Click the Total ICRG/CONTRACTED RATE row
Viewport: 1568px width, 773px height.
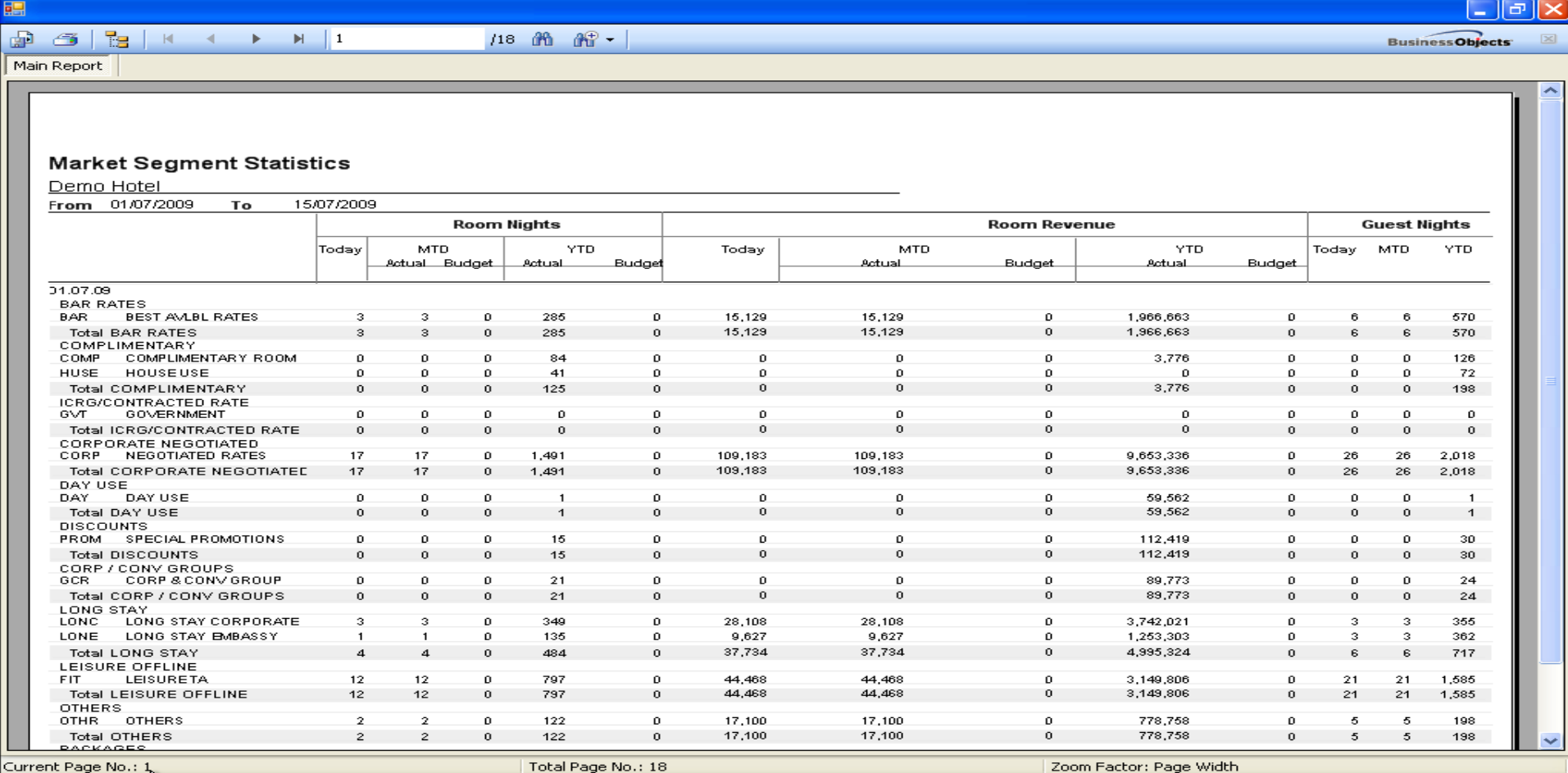(770, 430)
